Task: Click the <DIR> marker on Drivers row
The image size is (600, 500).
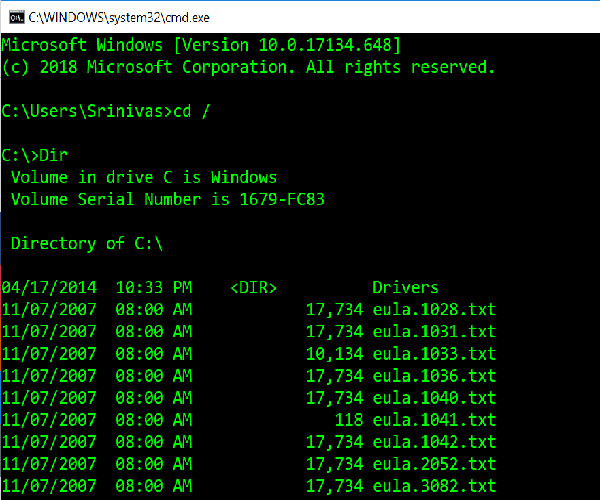Action: tap(254, 288)
